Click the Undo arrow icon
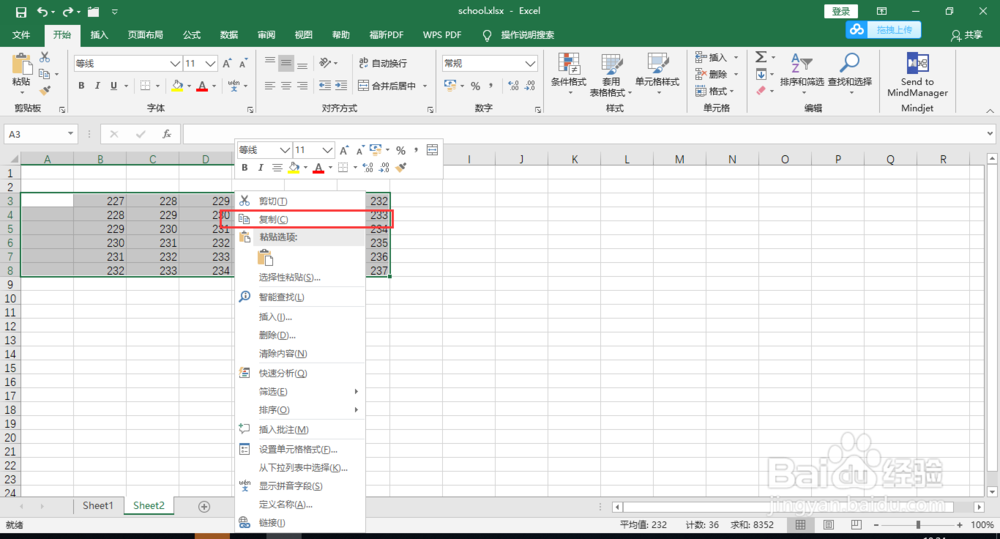The image size is (1000, 539). pyautogui.click(x=42, y=11)
